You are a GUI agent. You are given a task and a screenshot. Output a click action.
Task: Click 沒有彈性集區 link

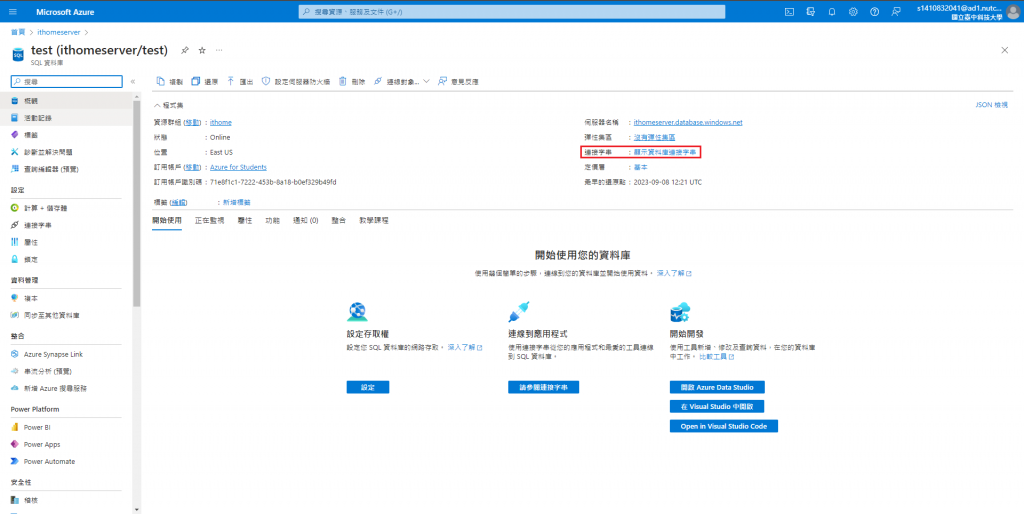click(x=654, y=137)
